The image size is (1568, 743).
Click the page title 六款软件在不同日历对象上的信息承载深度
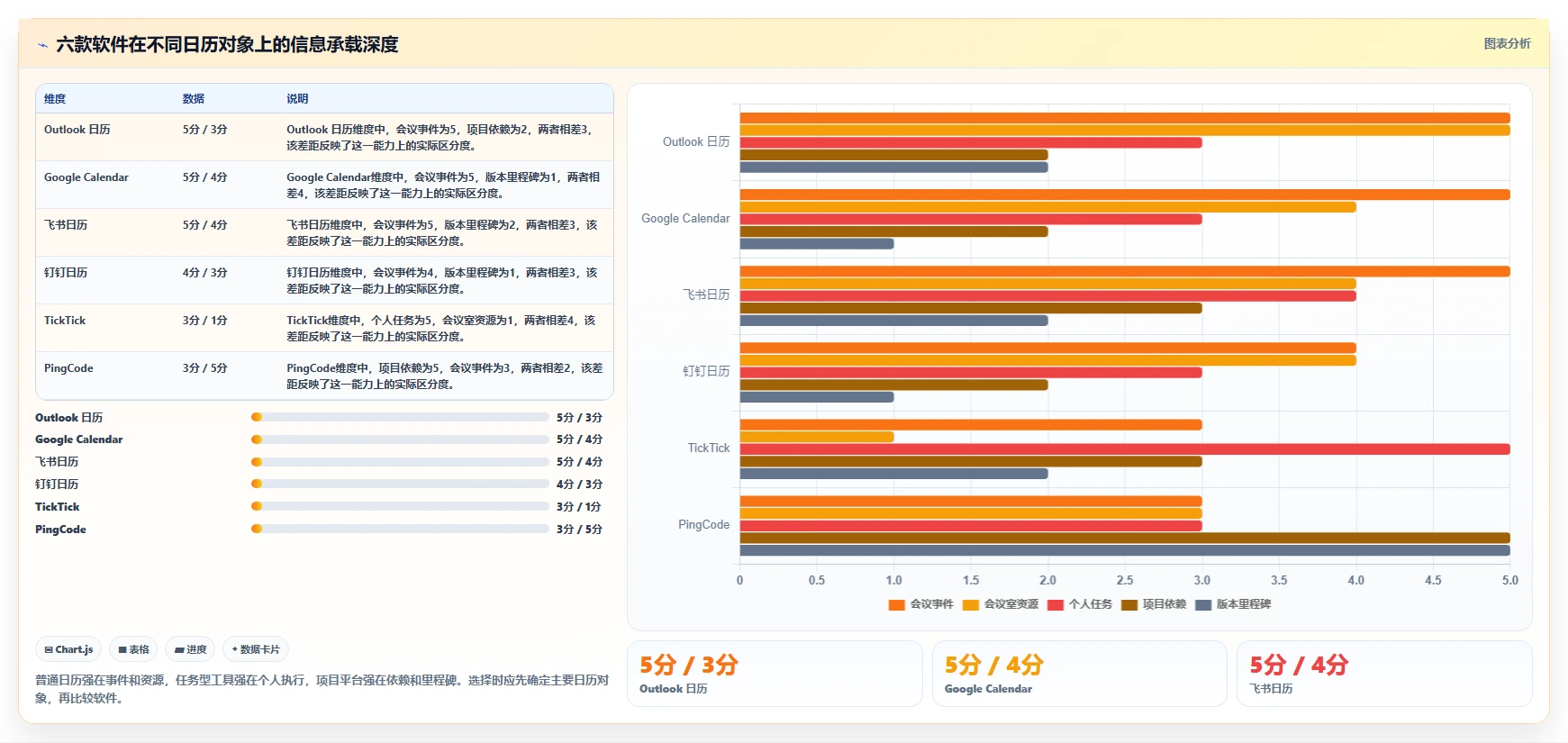tap(227, 45)
